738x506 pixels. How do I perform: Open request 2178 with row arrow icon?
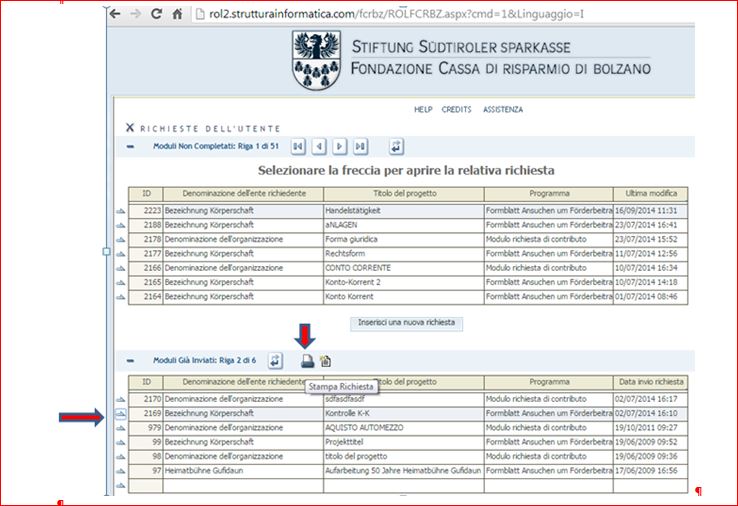pyautogui.click(x=121, y=240)
